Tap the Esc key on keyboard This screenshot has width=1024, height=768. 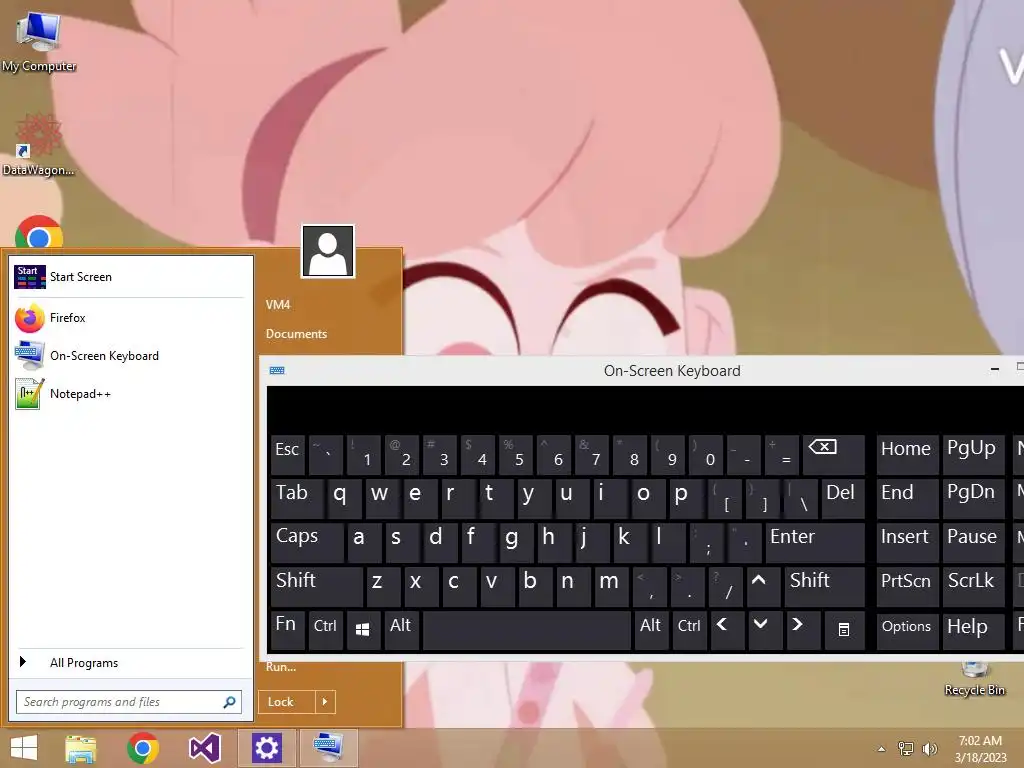click(287, 455)
